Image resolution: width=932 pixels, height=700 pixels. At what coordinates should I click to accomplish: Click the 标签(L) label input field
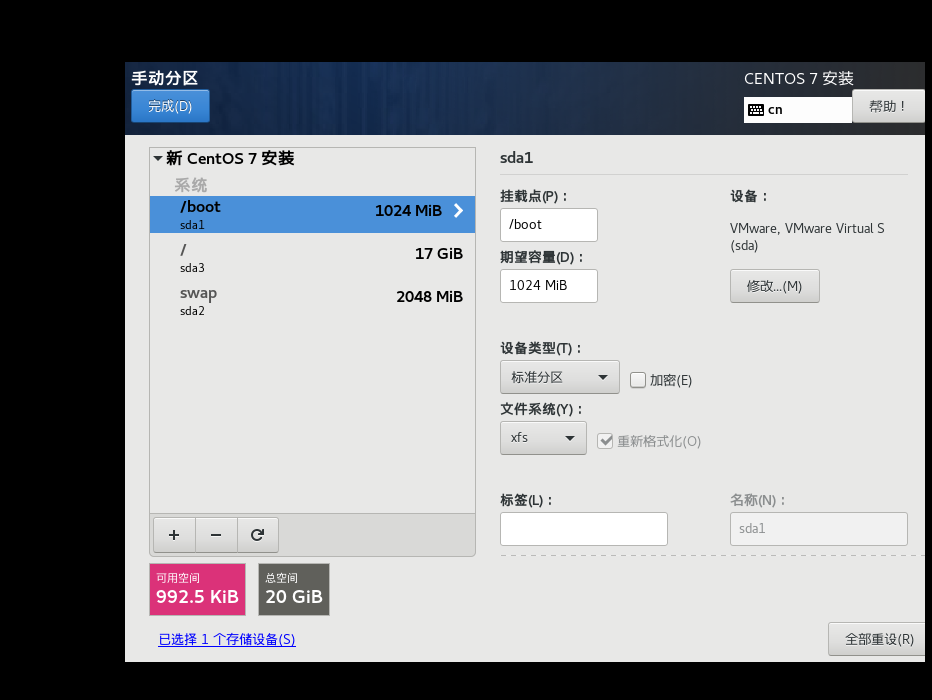584,529
